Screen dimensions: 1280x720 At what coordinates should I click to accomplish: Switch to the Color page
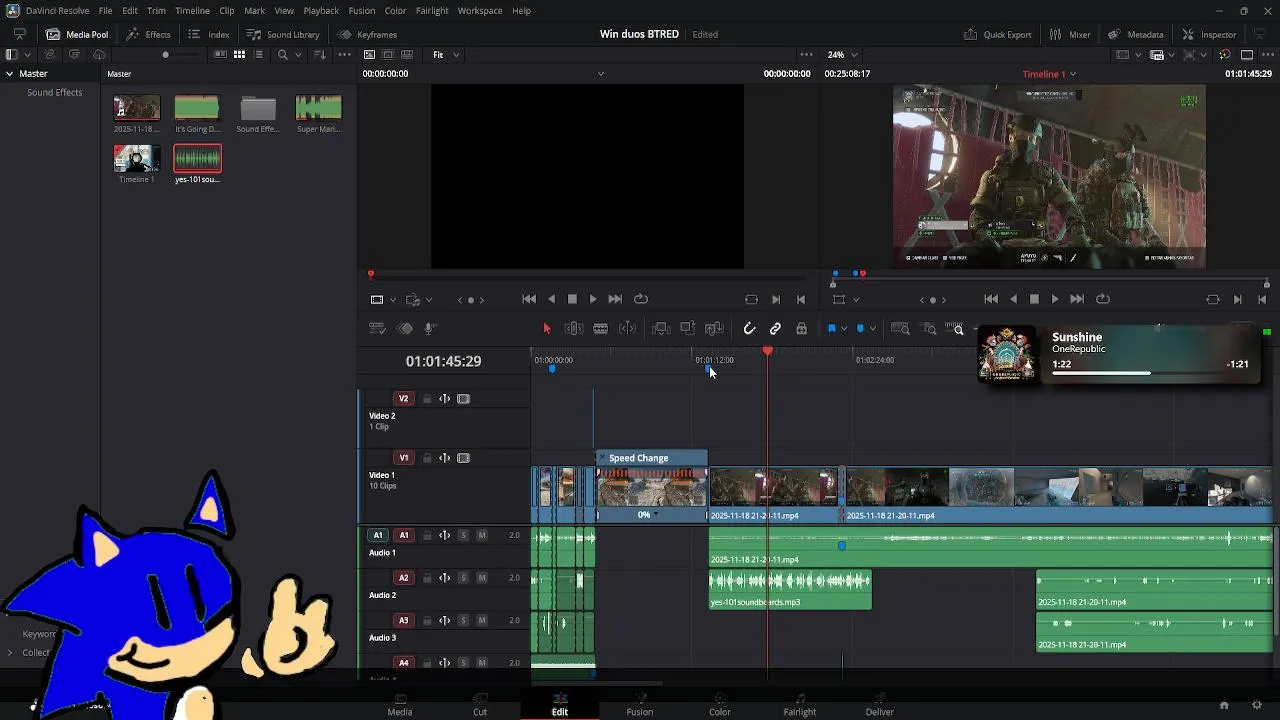tap(720, 705)
